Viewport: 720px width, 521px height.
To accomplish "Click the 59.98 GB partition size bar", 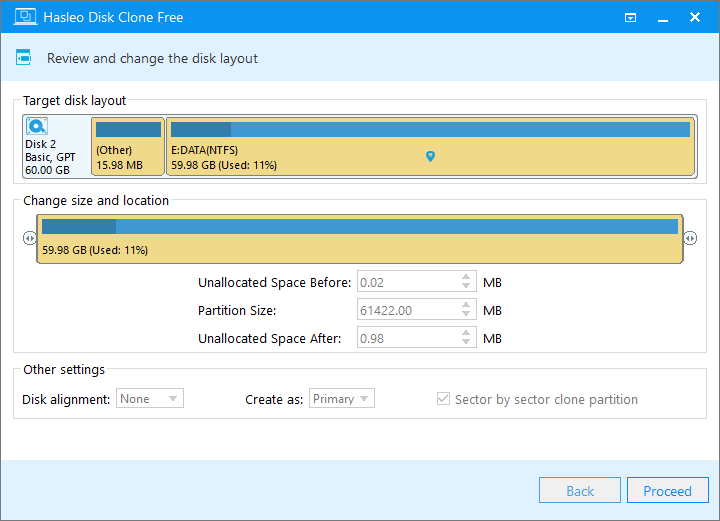I will click(x=360, y=239).
